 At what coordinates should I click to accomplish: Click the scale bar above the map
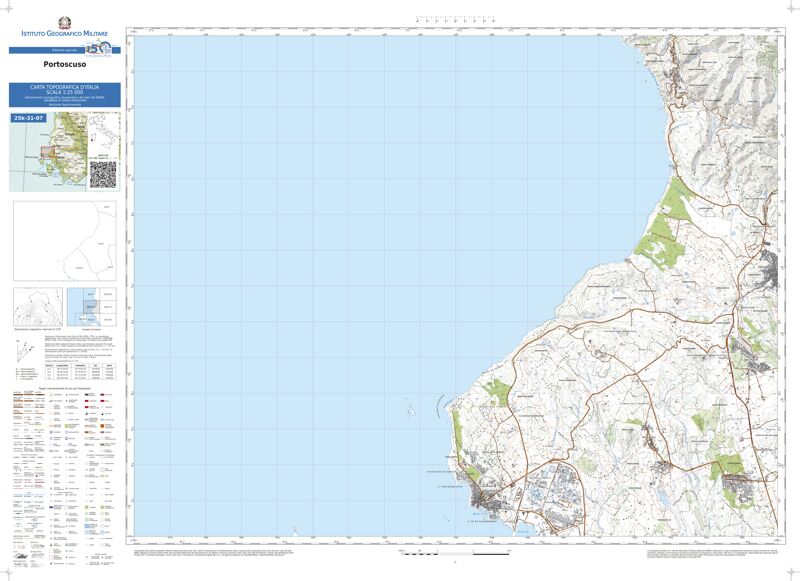click(x=455, y=17)
